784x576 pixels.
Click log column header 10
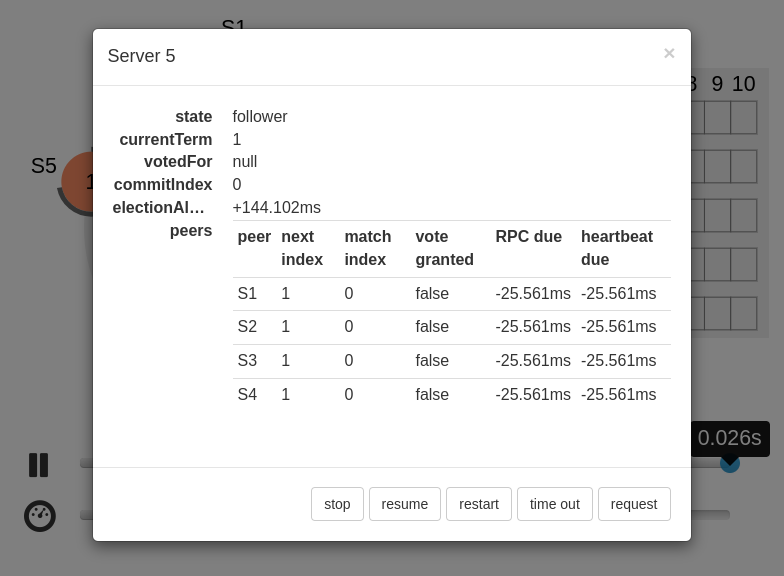[x=743, y=84]
